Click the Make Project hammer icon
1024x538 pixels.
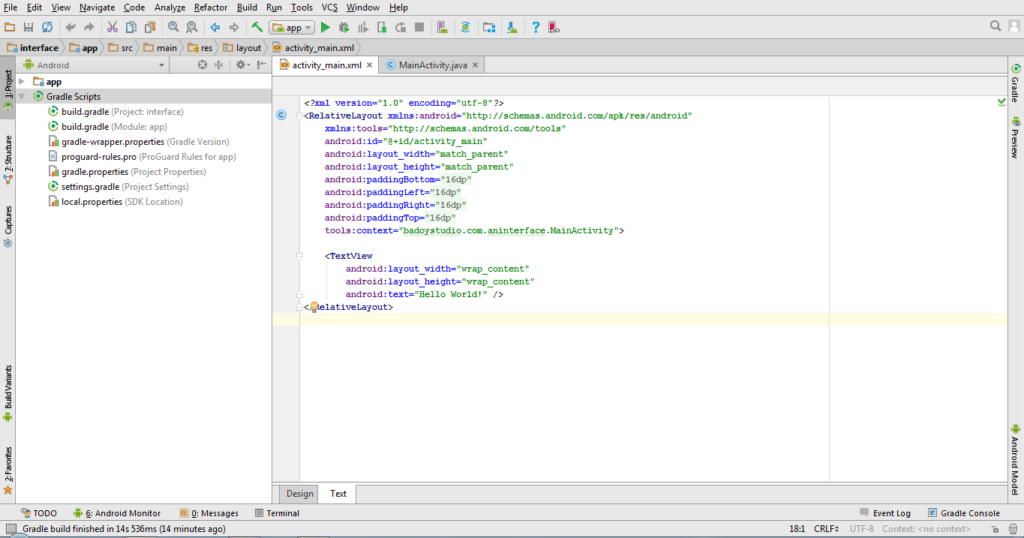(x=257, y=27)
